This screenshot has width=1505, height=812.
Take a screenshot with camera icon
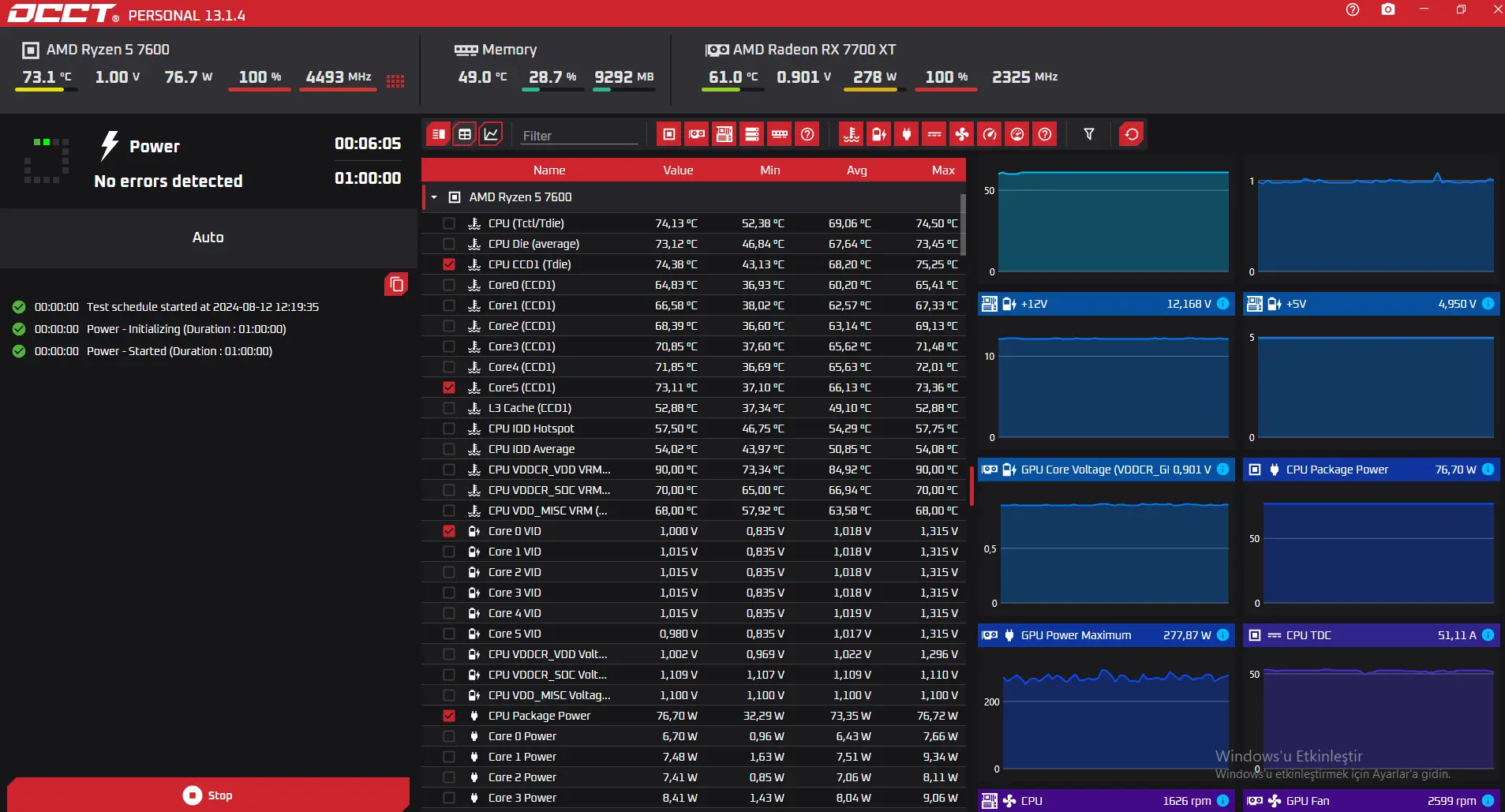pos(1388,9)
